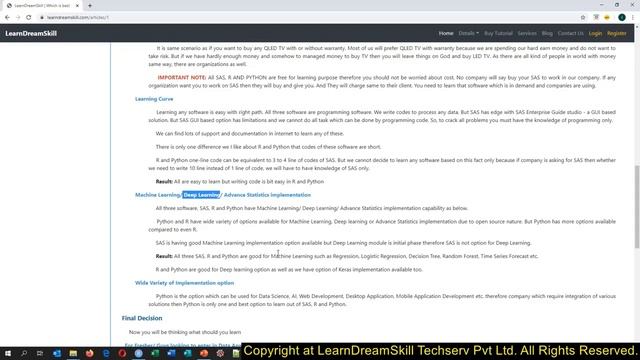Open Task View on the taskbar
Image resolution: width=640 pixels, height=360 pixels.
click(40, 353)
